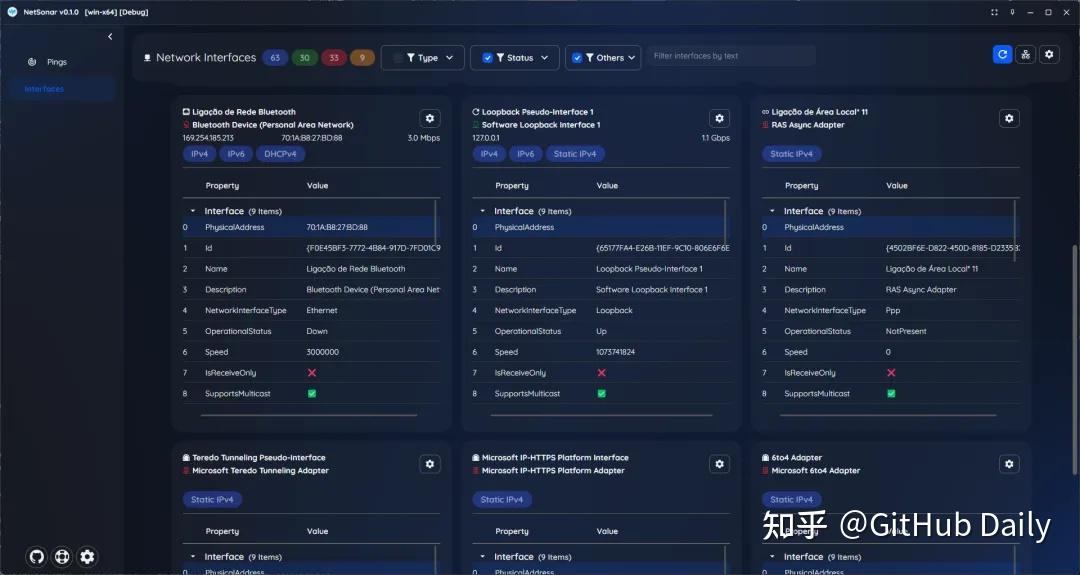This screenshot has height=575, width=1080.
Task: Toggle the Type filter checkbox
Action: click(397, 58)
